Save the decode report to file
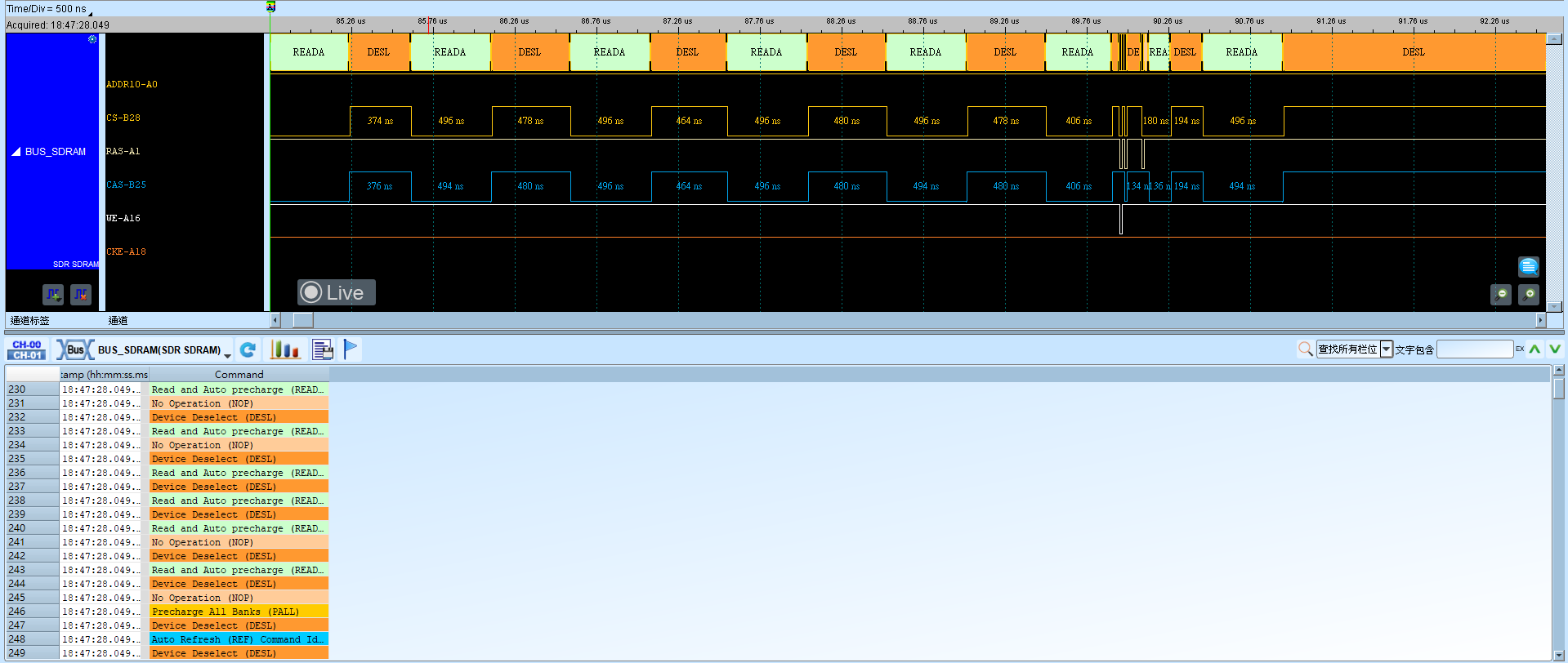 pyautogui.click(x=323, y=349)
